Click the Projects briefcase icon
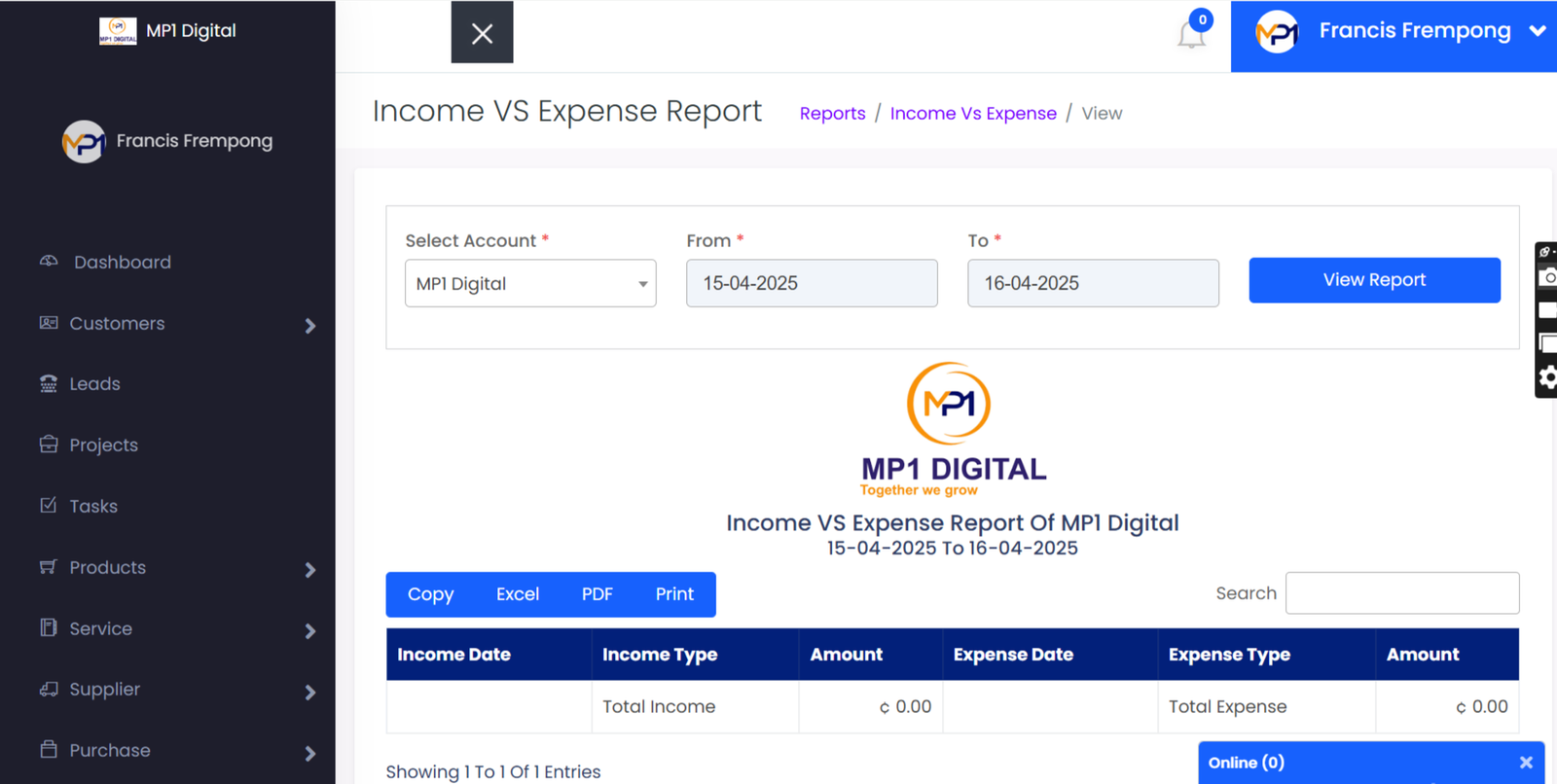The image size is (1557, 784). click(49, 445)
